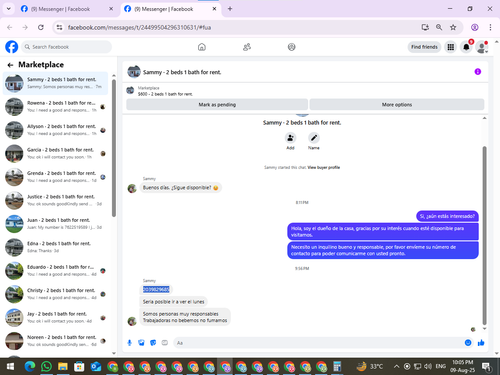Click the Add people icon
Screen dimensions: 500x375
[290, 138]
